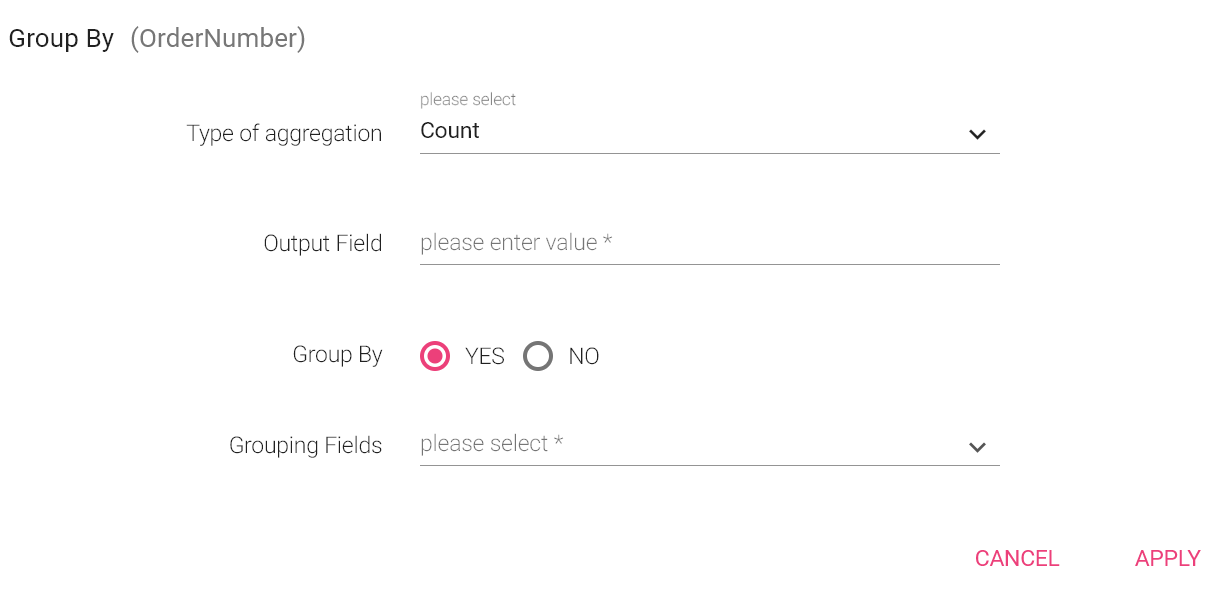Expand the Grouping Fields dropdown chevron
Image resolution: width=1216 pixels, height=595 pixels.
(977, 448)
